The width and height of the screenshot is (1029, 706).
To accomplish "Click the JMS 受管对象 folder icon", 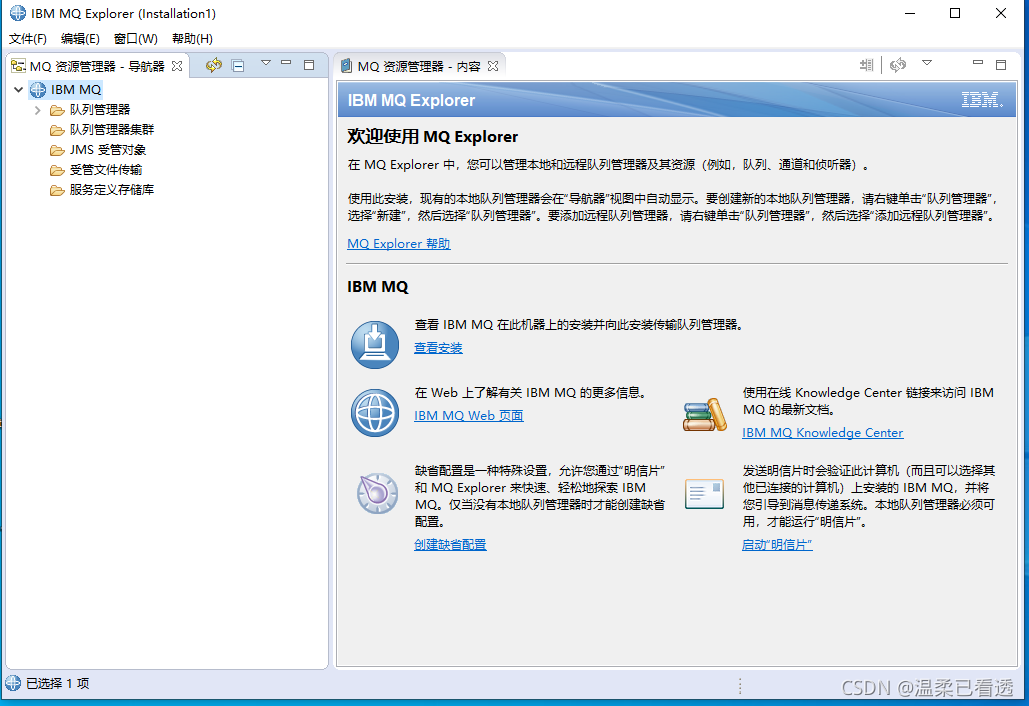I will pos(57,150).
